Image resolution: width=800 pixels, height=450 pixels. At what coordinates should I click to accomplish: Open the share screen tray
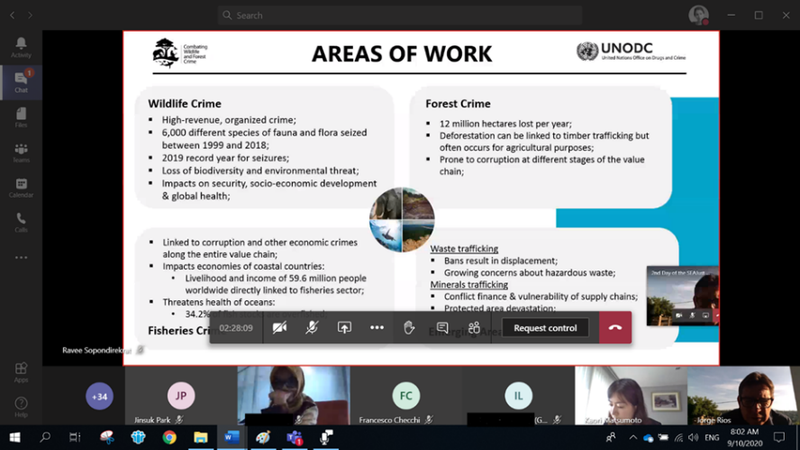coord(344,327)
